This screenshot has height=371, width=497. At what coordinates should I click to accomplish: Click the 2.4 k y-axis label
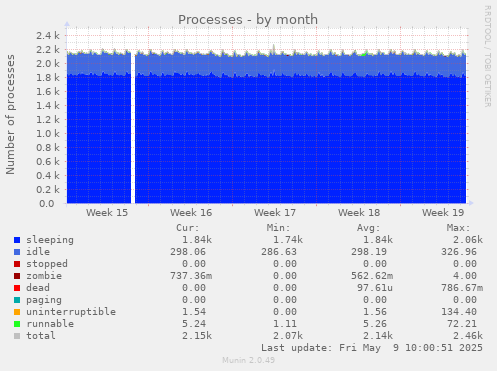48,36
